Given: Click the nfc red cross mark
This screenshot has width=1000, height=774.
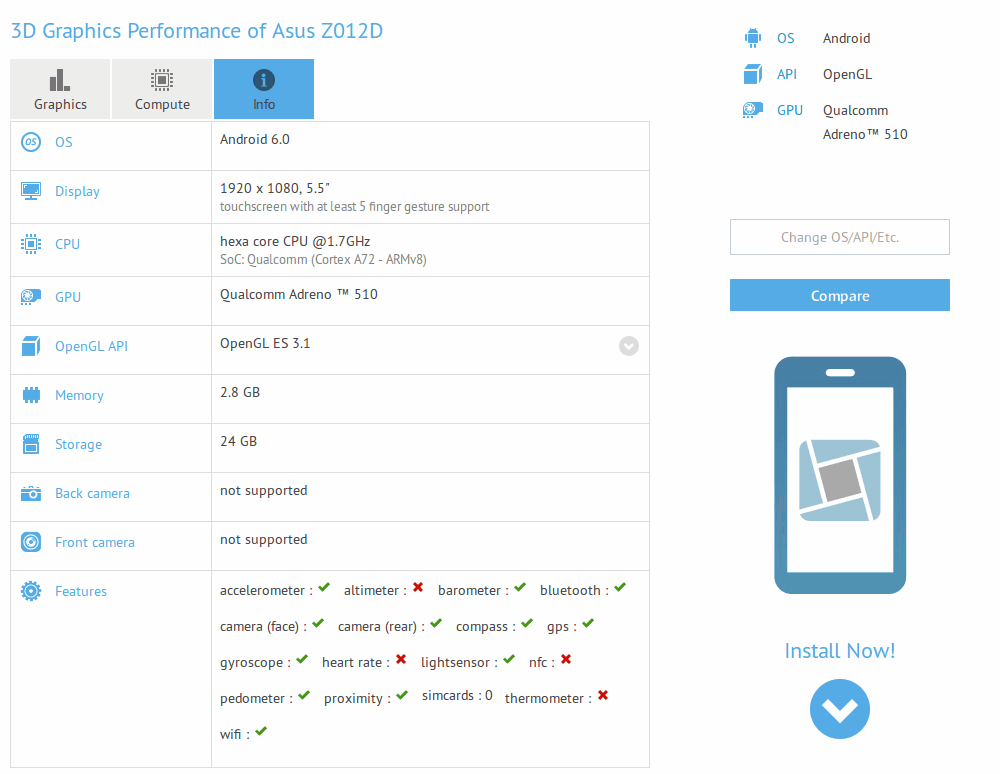Looking at the screenshot, I should [x=566, y=659].
